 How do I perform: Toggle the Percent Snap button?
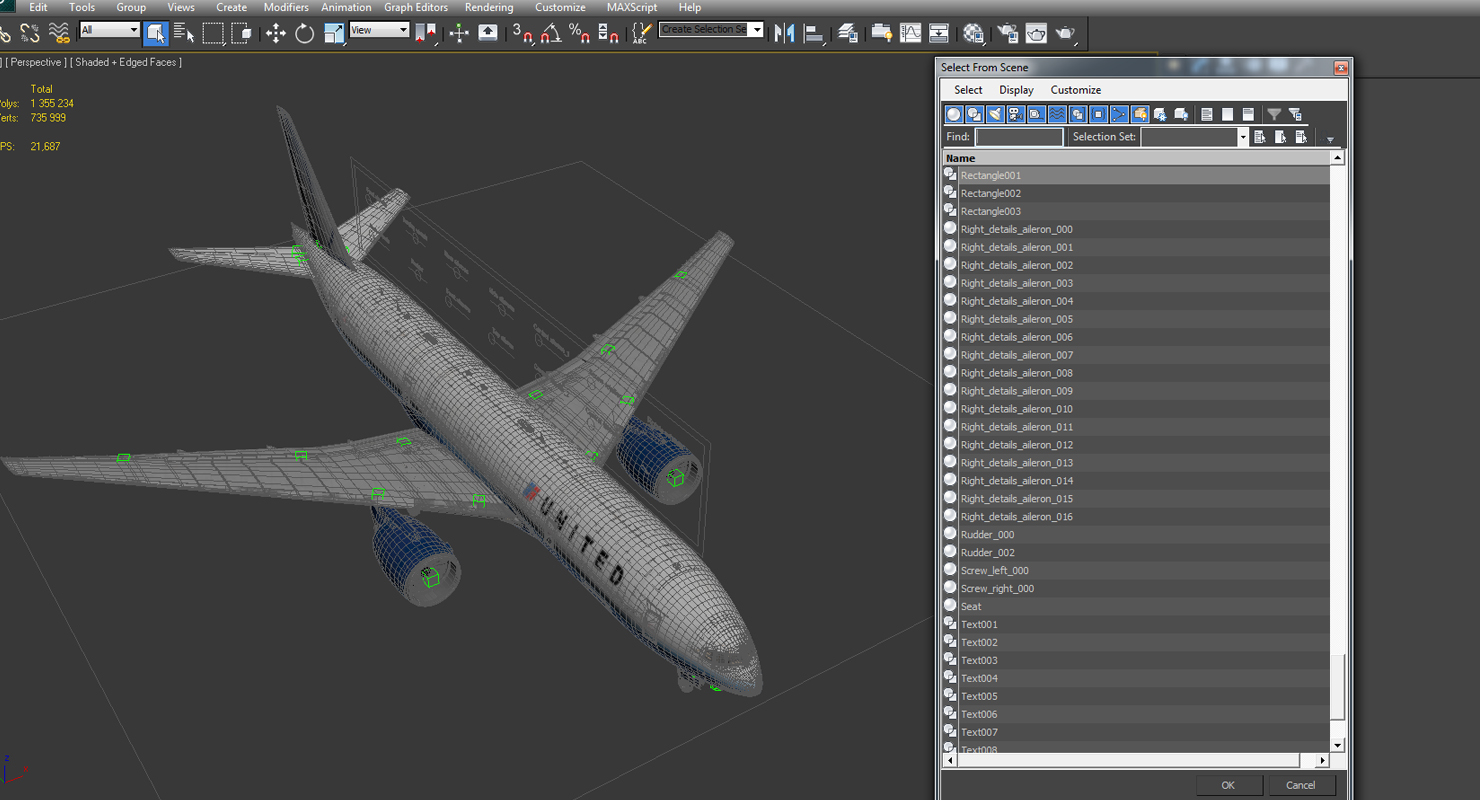coord(579,33)
